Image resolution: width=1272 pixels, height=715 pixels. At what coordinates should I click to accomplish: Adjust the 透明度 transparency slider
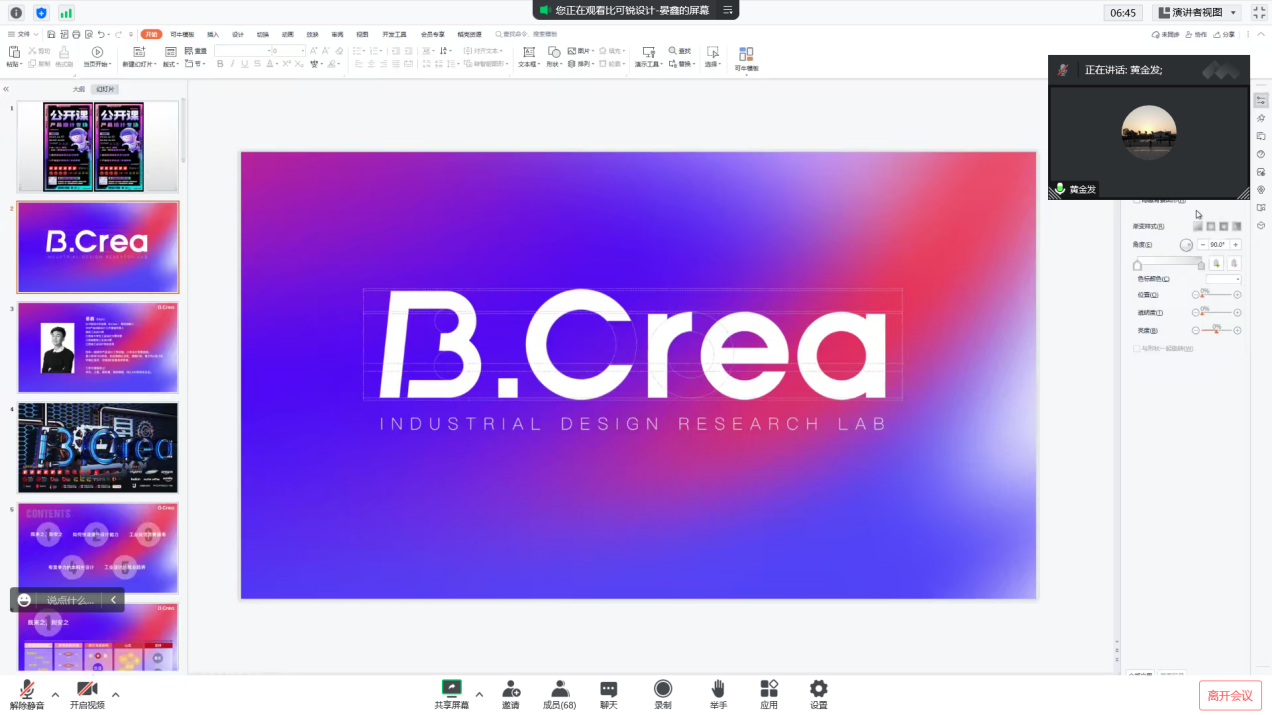[x=1216, y=313]
